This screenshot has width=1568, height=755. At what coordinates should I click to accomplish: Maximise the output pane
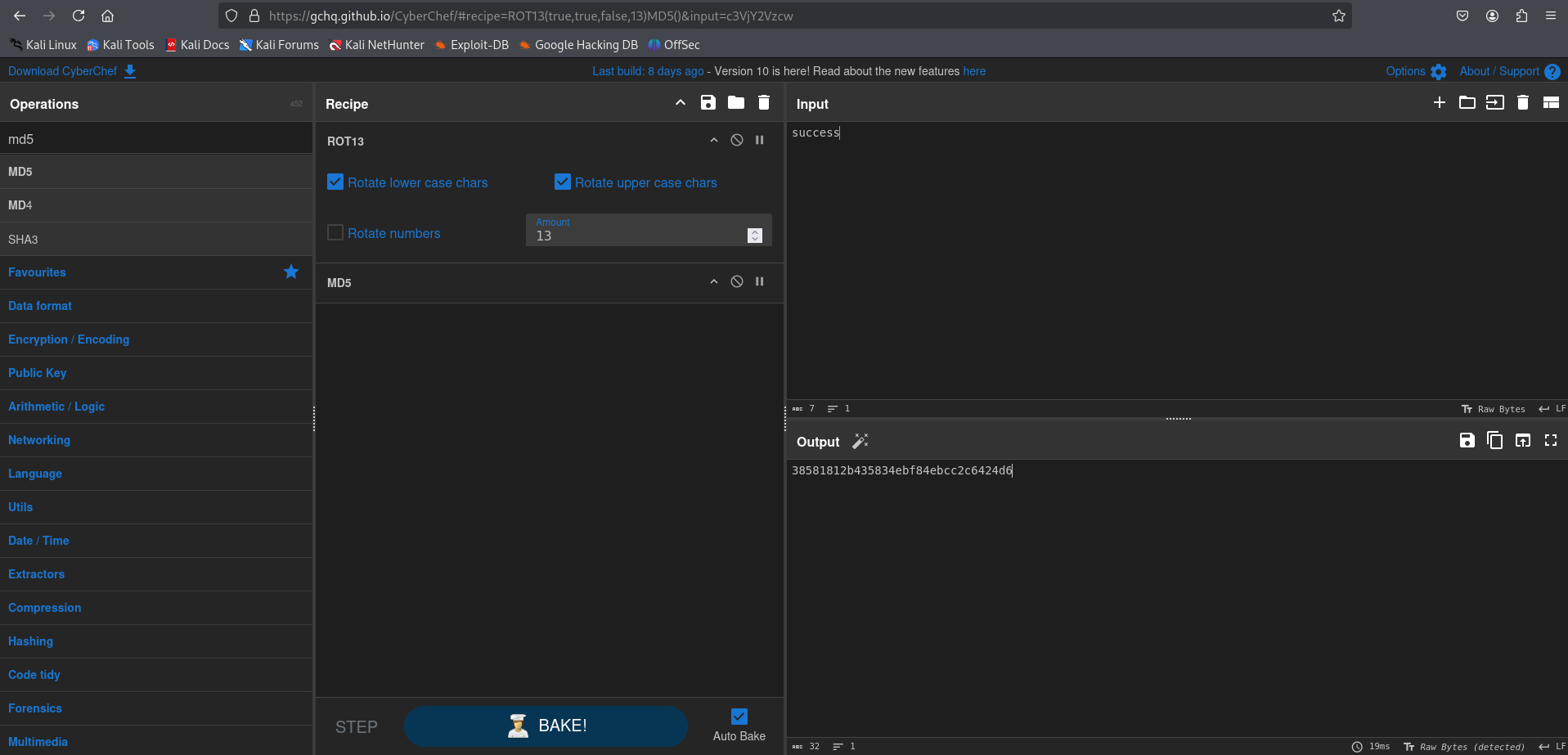1550,440
